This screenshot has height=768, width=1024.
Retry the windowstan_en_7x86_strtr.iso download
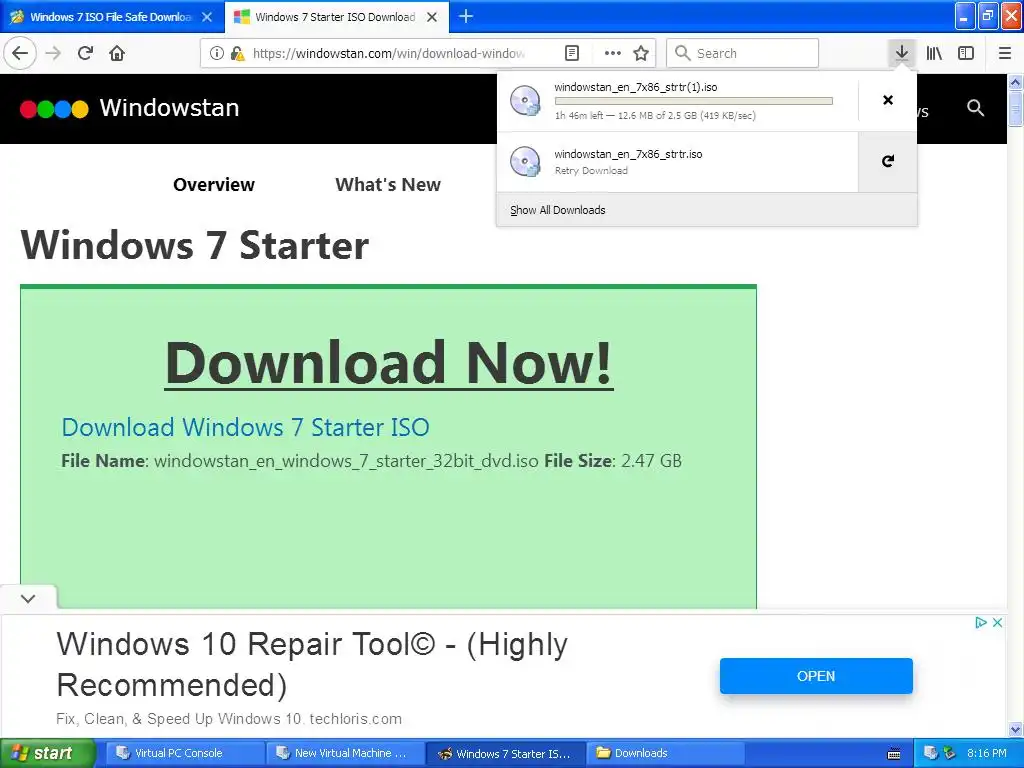[888, 161]
